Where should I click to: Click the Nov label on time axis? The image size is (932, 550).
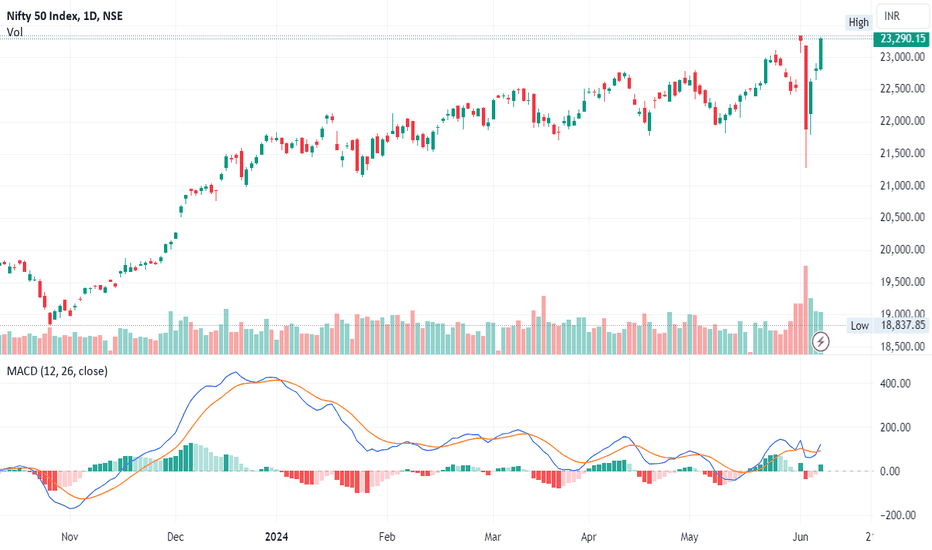(70, 537)
